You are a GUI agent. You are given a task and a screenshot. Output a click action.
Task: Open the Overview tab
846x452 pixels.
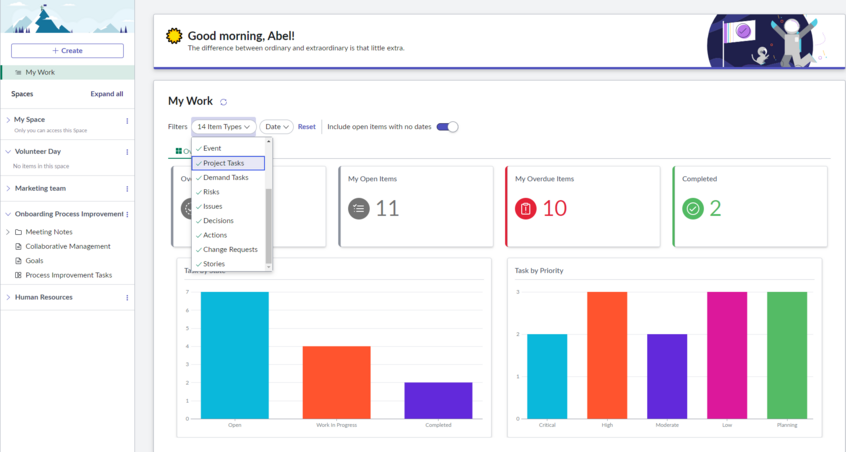[x=182, y=151]
